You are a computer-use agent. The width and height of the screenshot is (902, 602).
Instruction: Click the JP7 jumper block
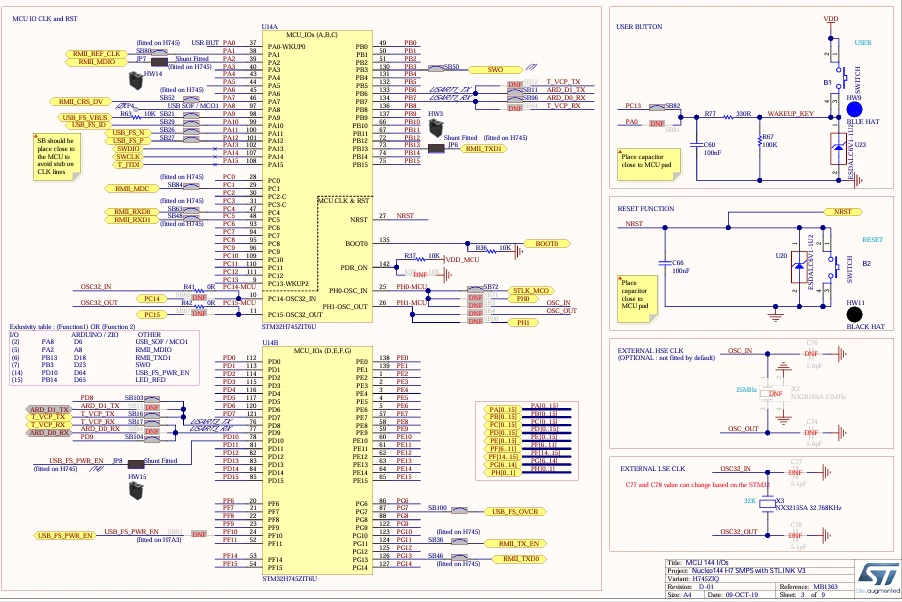point(159,62)
